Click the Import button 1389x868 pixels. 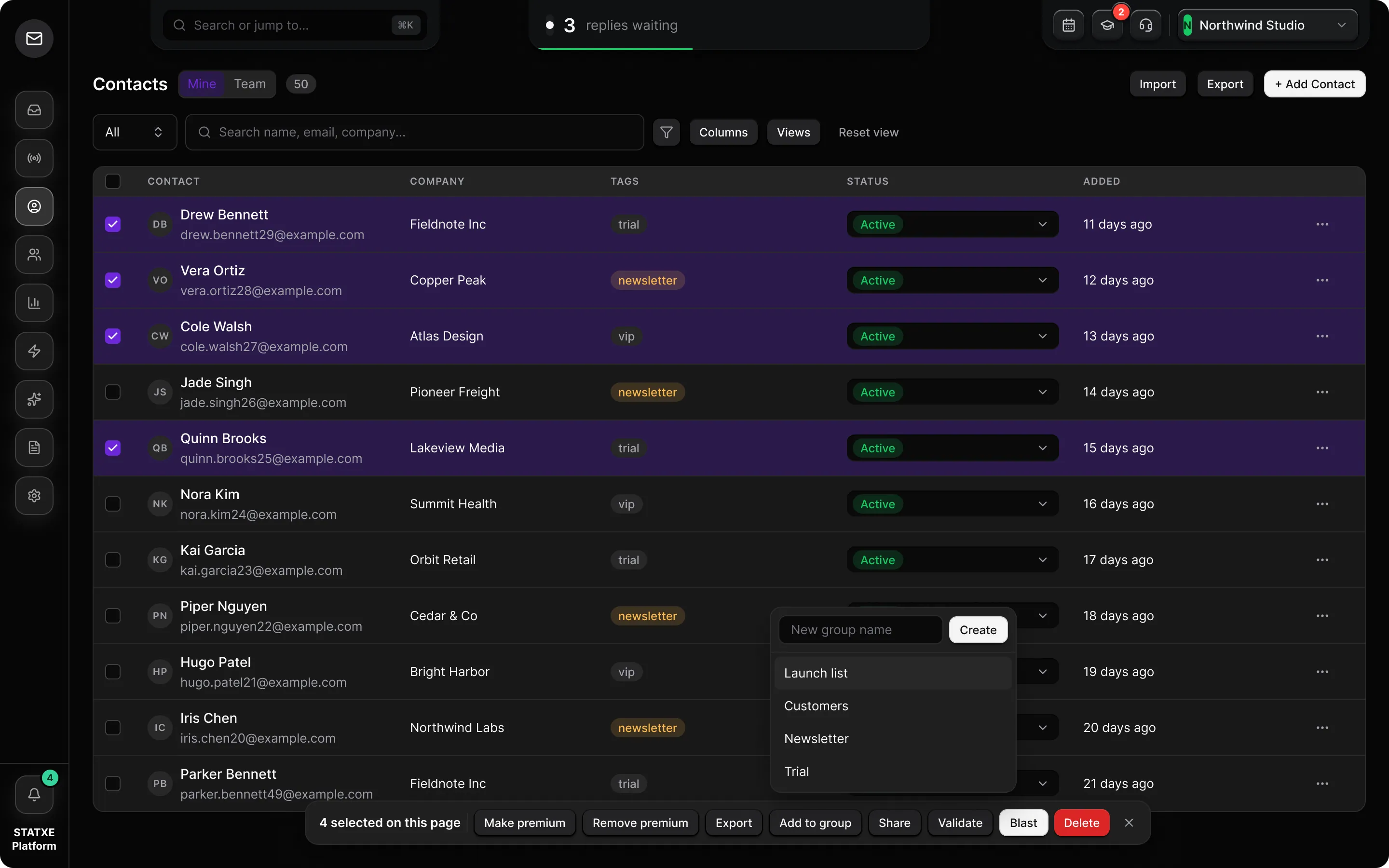tap(1157, 84)
